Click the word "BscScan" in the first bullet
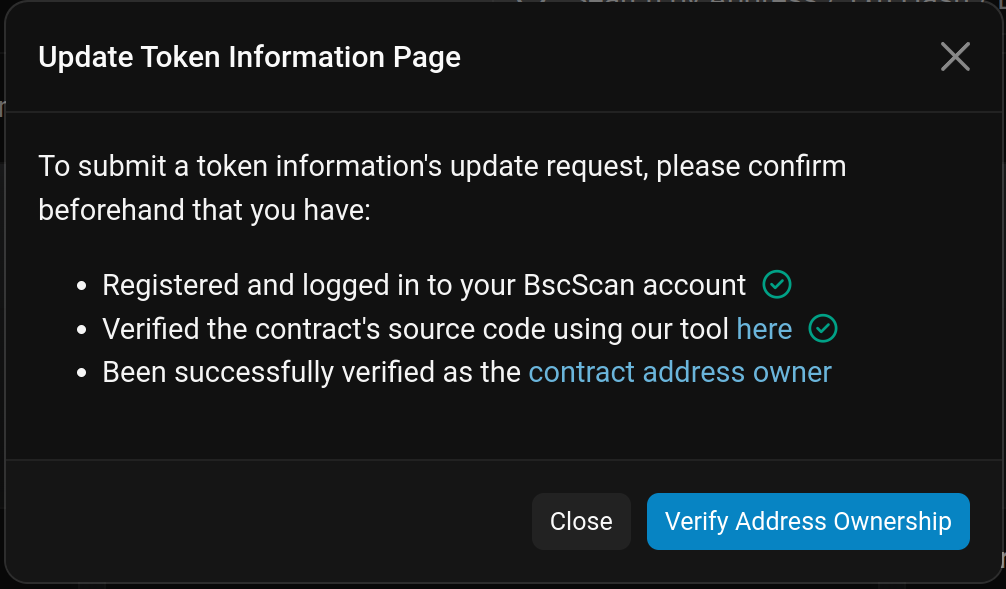 click(578, 285)
